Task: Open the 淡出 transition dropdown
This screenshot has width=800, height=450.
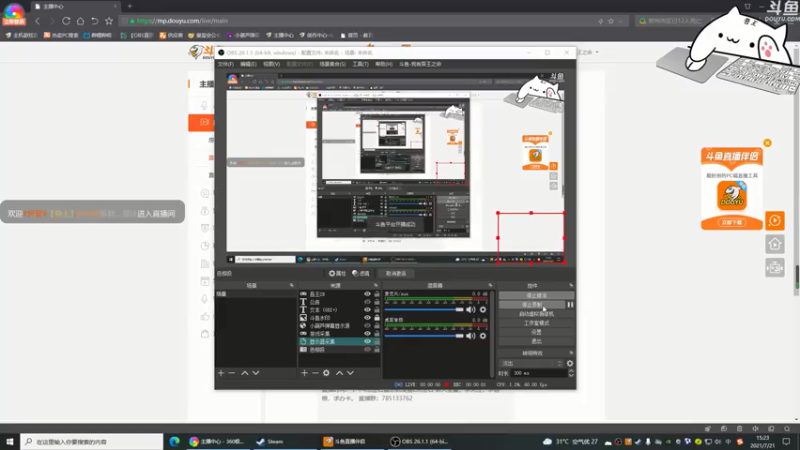Action: pyautogui.click(x=531, y=363)
